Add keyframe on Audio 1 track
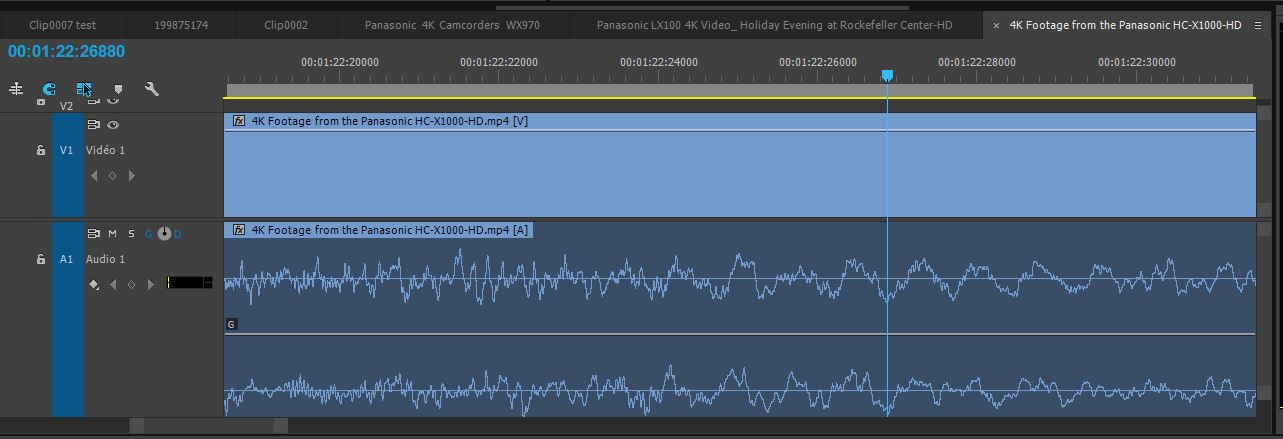The width and height of the screenshot is (1283, 439). point(131,284)
